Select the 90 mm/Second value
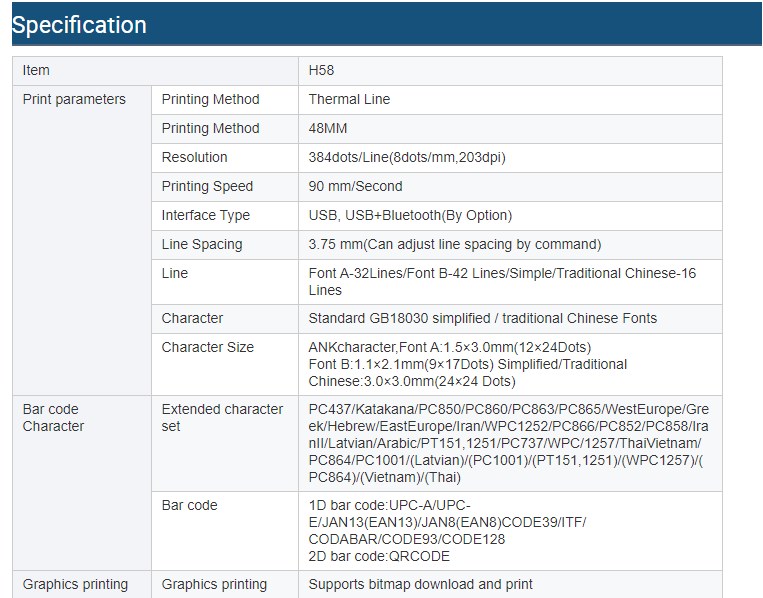This screenshot has height=598, width=763. point(355,186)
